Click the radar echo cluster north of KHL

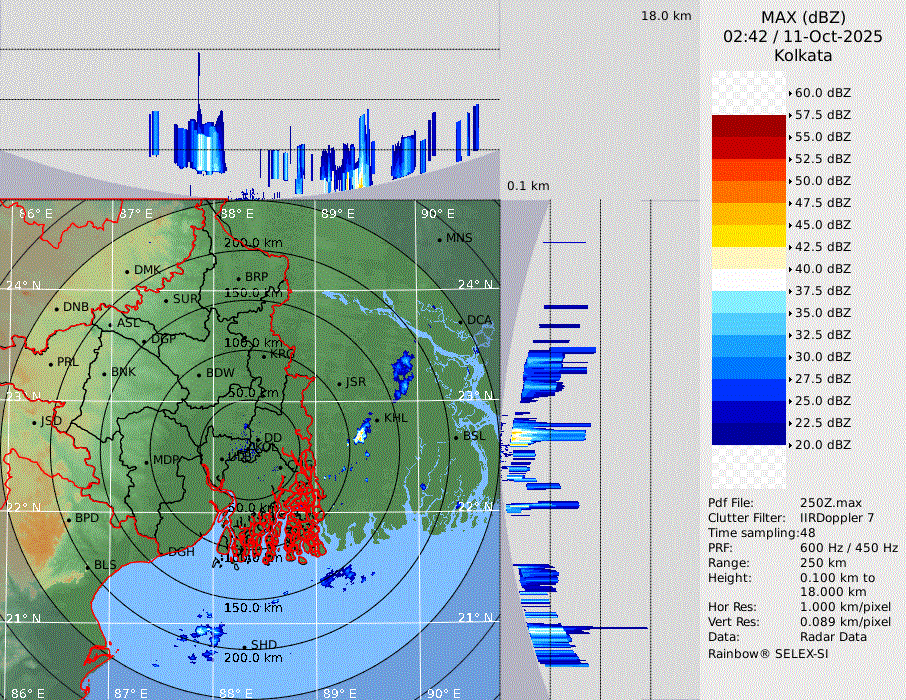(404, 369)
